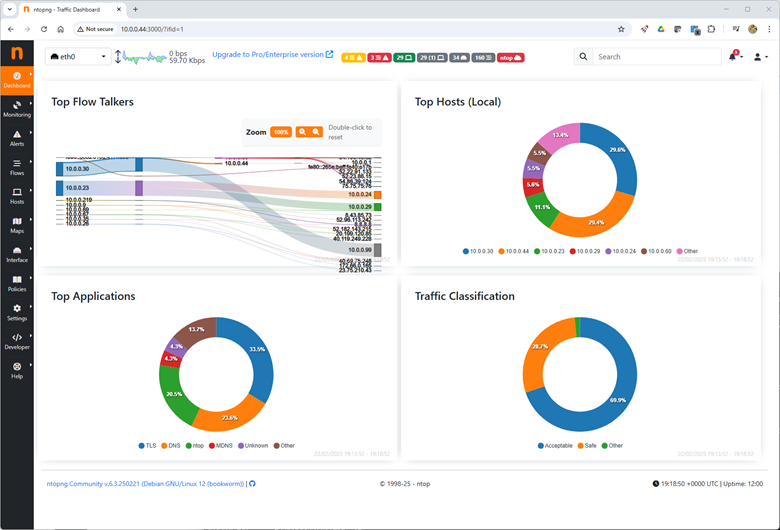Toggle the Safe classification legend entry

click(x=587, y=446)
